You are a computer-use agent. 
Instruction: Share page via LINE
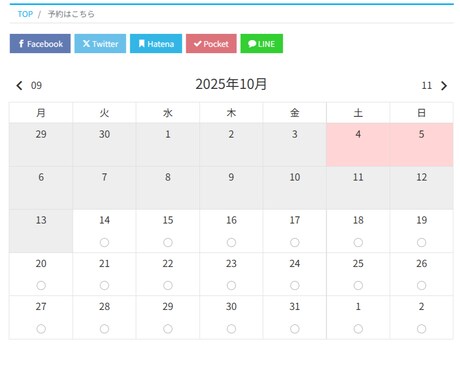[x=262, y=44]
